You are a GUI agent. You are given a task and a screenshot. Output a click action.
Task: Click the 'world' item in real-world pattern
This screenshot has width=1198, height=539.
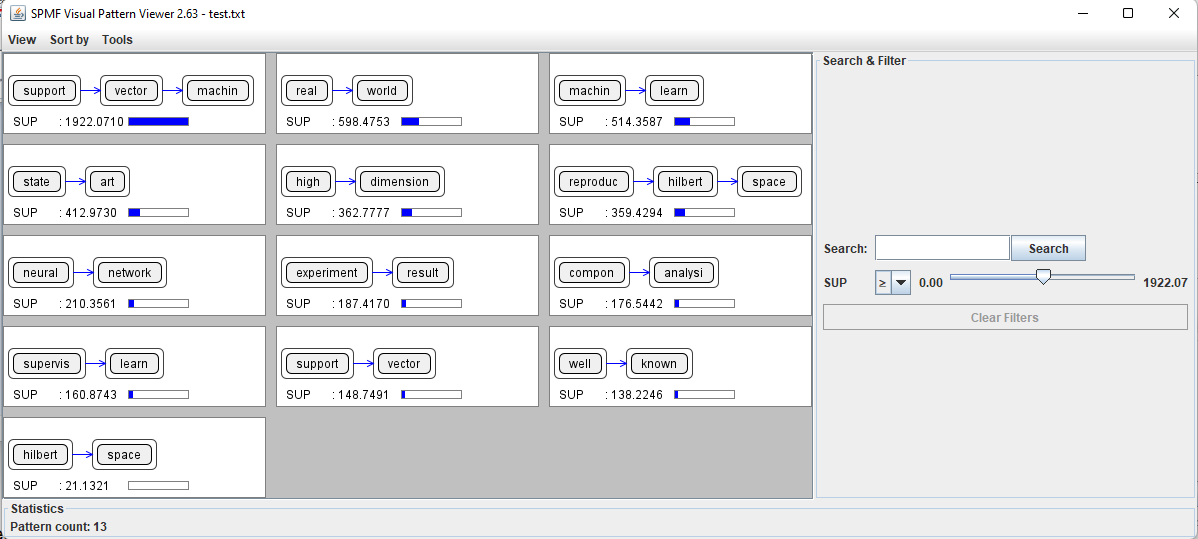click(x=381, y=91)
